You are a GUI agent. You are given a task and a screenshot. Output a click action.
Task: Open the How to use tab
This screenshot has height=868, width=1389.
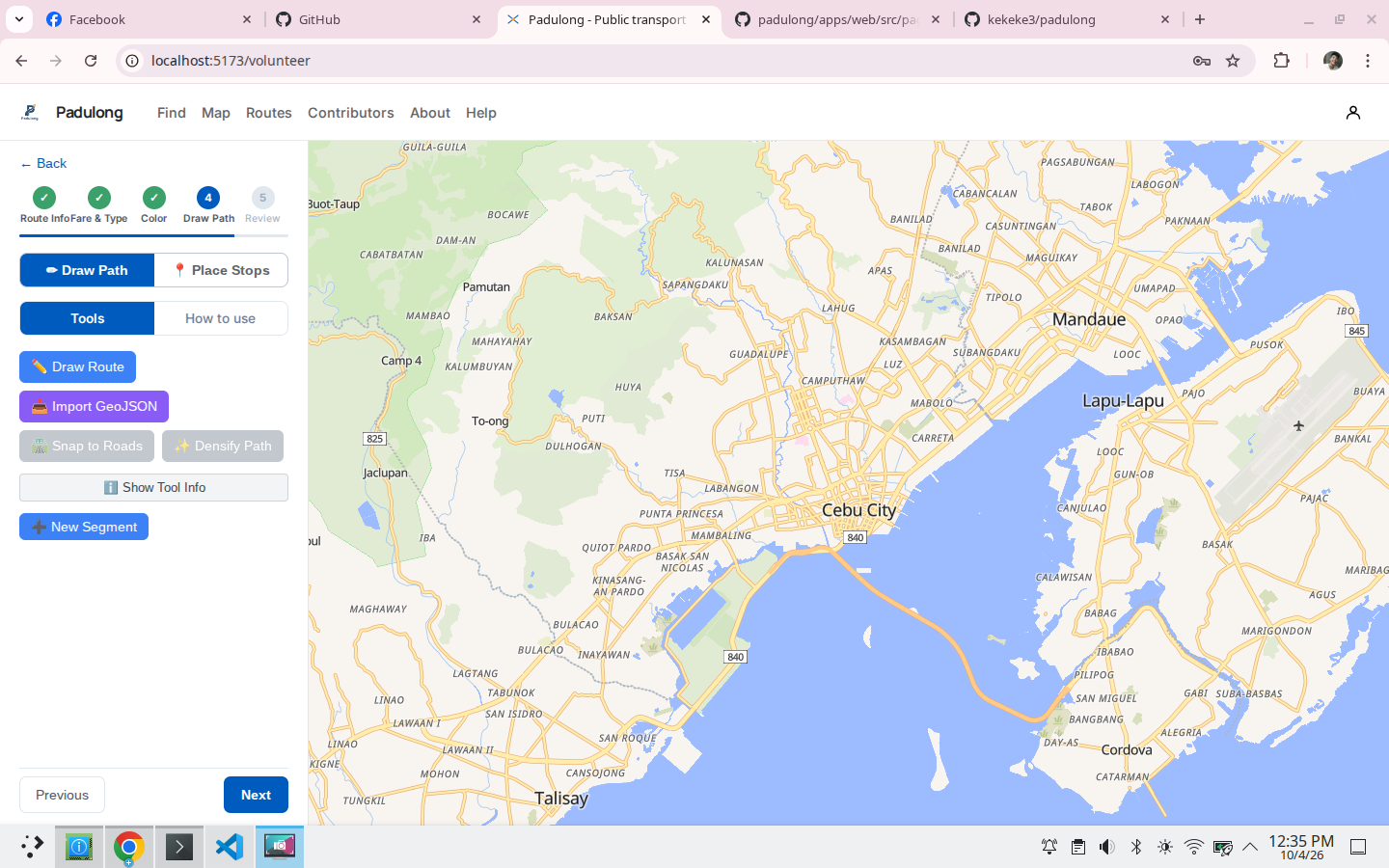[x=221, y=318]
